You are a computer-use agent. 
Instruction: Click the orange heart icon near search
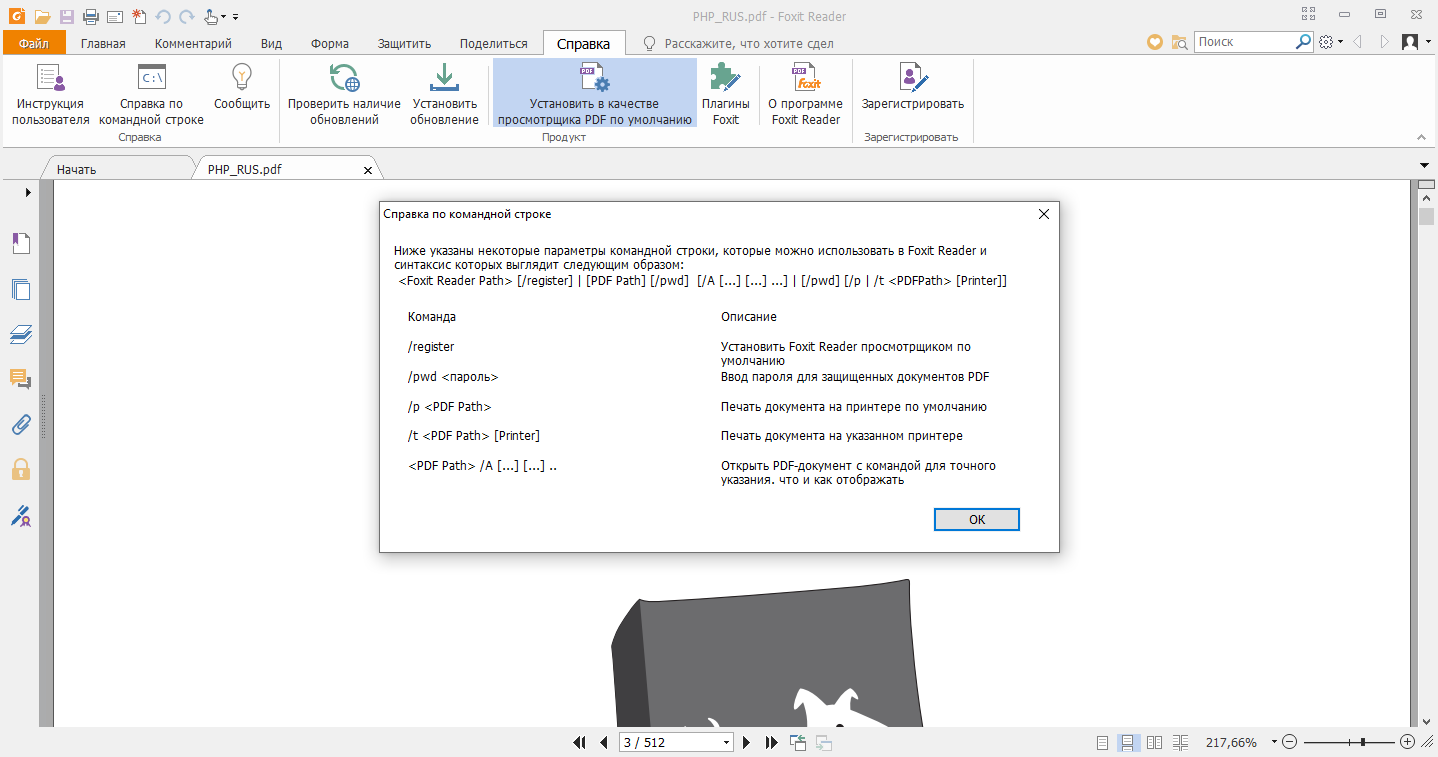tap(1155, 42)
